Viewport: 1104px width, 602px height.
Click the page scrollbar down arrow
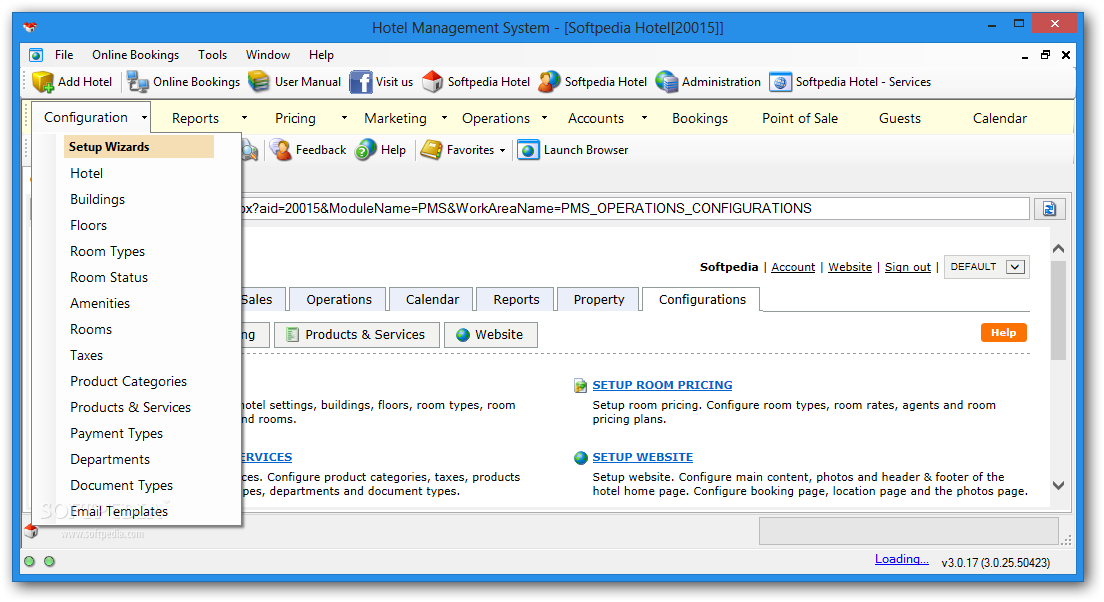coord(1058,485)
